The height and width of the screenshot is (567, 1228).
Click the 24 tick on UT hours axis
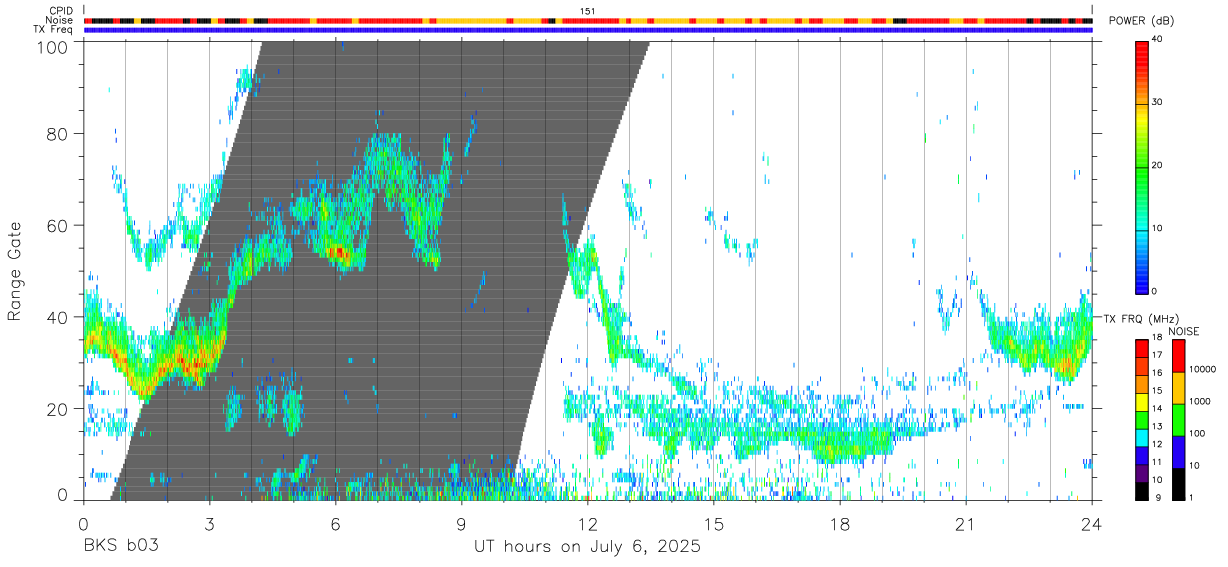pyautogui.click(x=1091, y=524)
